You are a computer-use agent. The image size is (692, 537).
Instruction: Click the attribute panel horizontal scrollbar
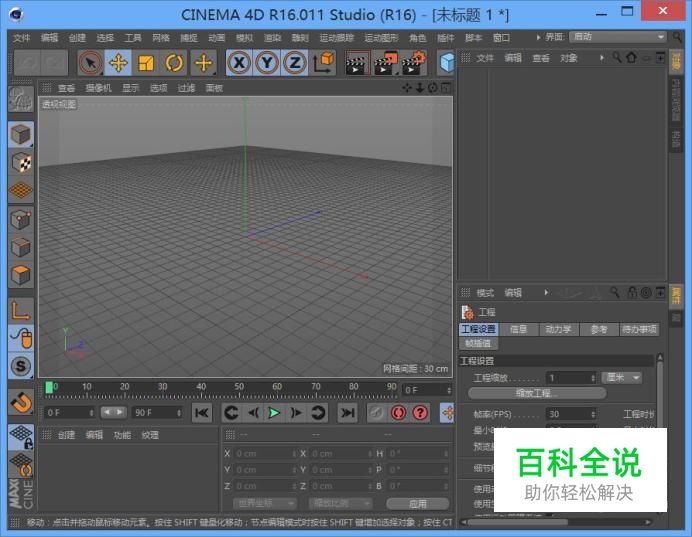[x=517, y=522]
